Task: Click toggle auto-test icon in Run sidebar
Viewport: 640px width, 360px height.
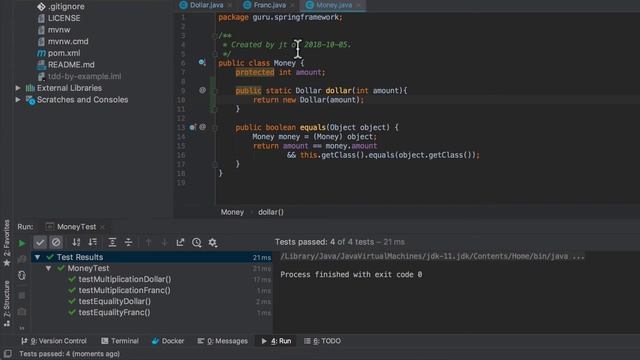Action: point(22,276)
